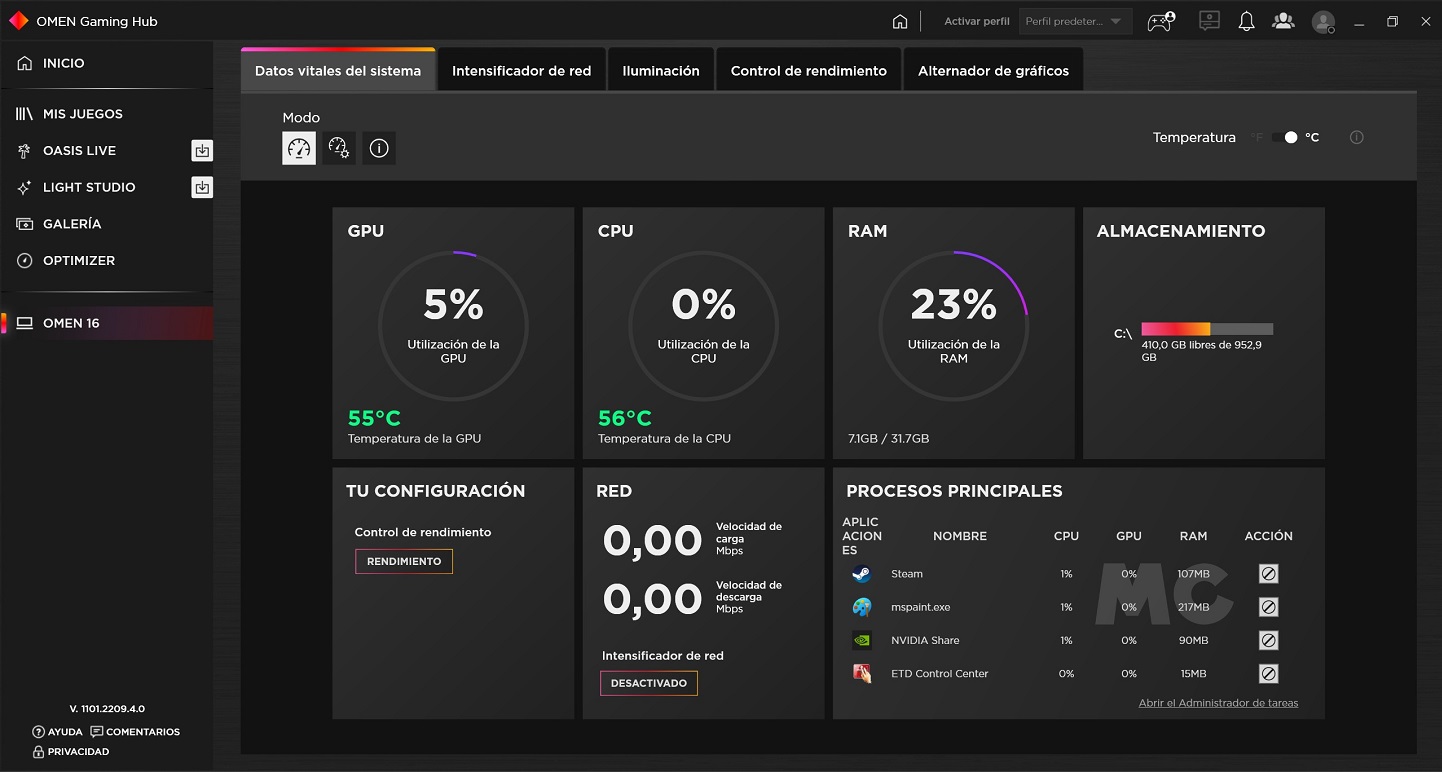
Task: Click the DESACTIVADO network booster button
Action: tap(649, 683)
